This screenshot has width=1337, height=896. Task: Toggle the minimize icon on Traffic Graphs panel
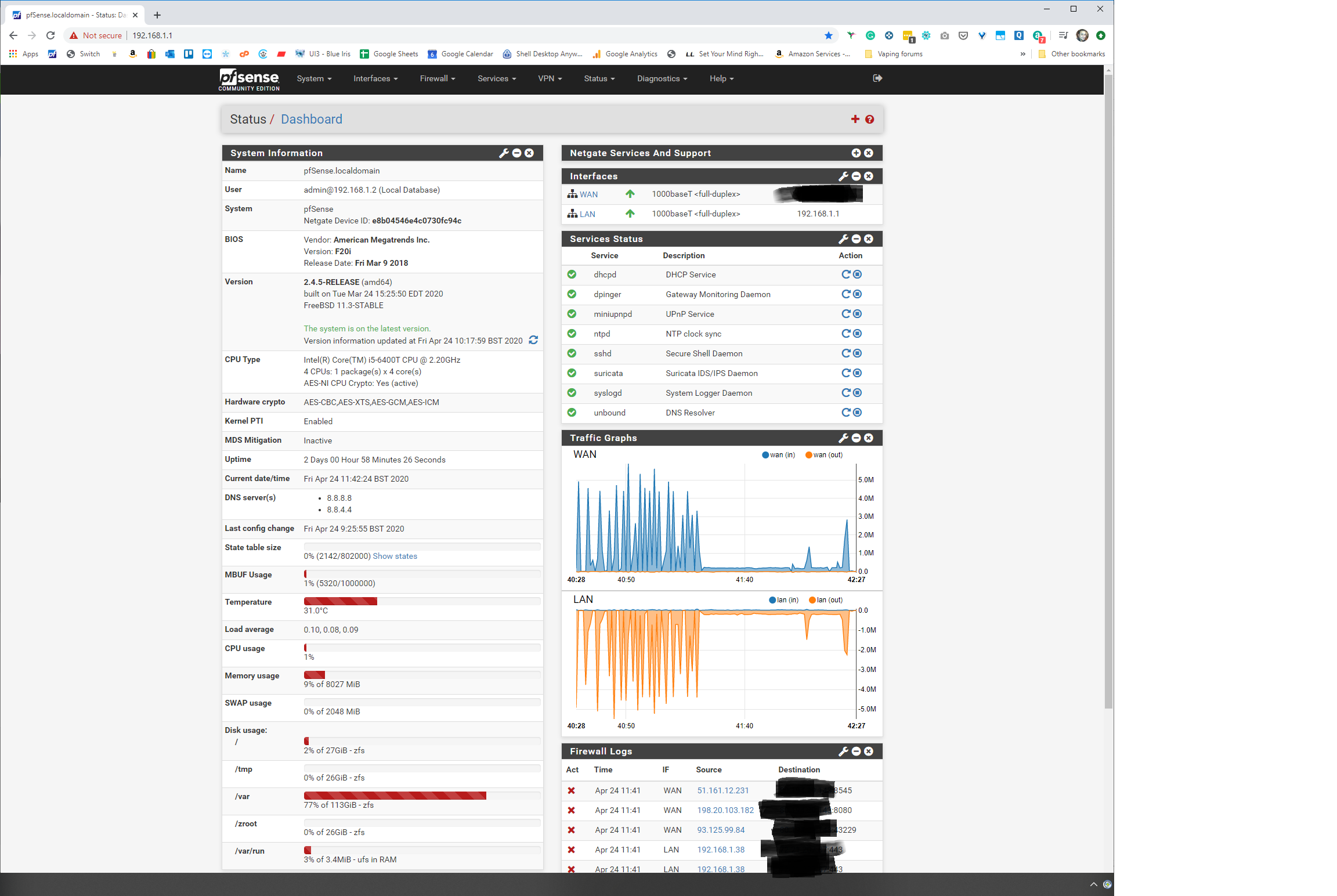click(857, 438)
